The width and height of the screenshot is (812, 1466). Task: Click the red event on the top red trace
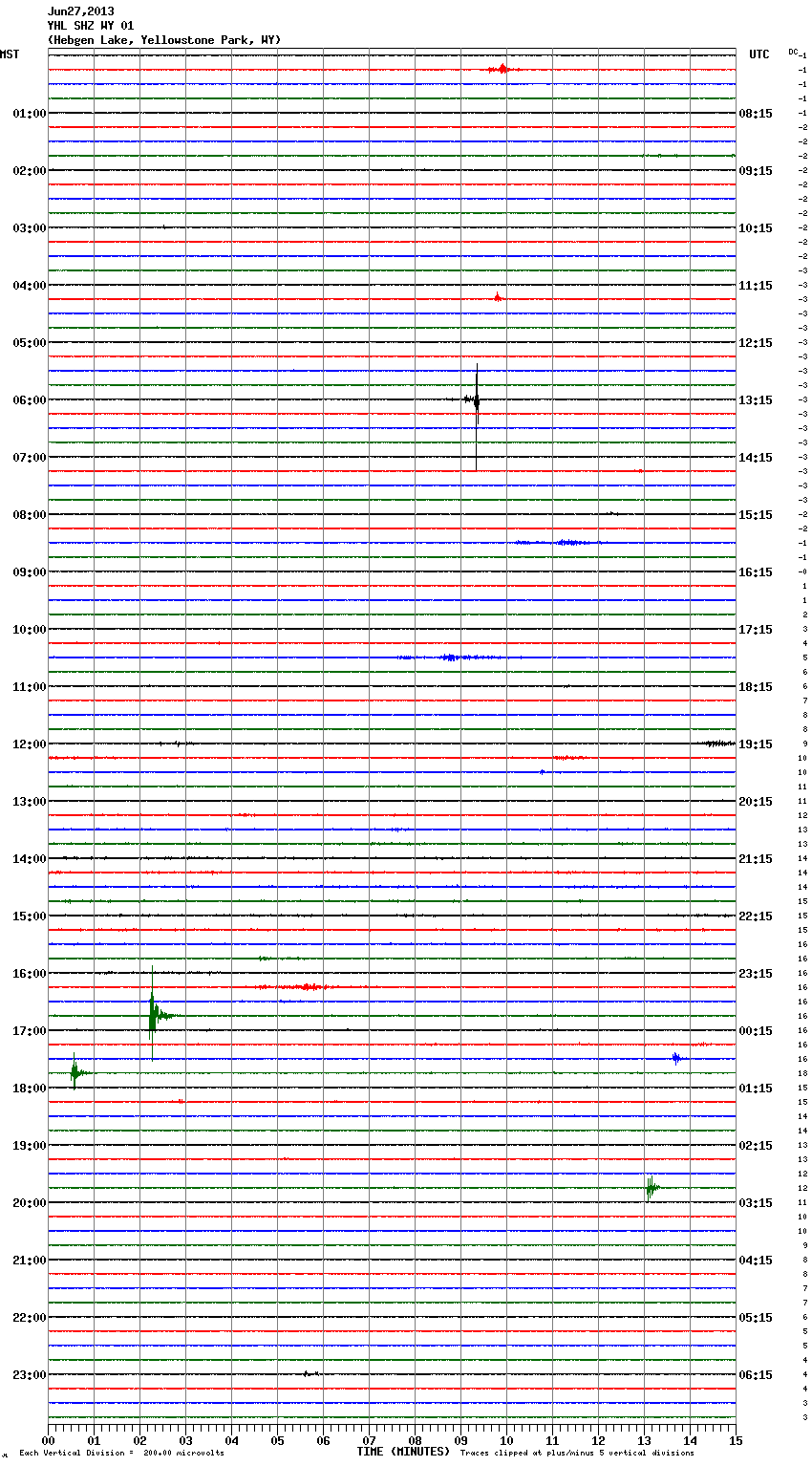pos(502,69)
